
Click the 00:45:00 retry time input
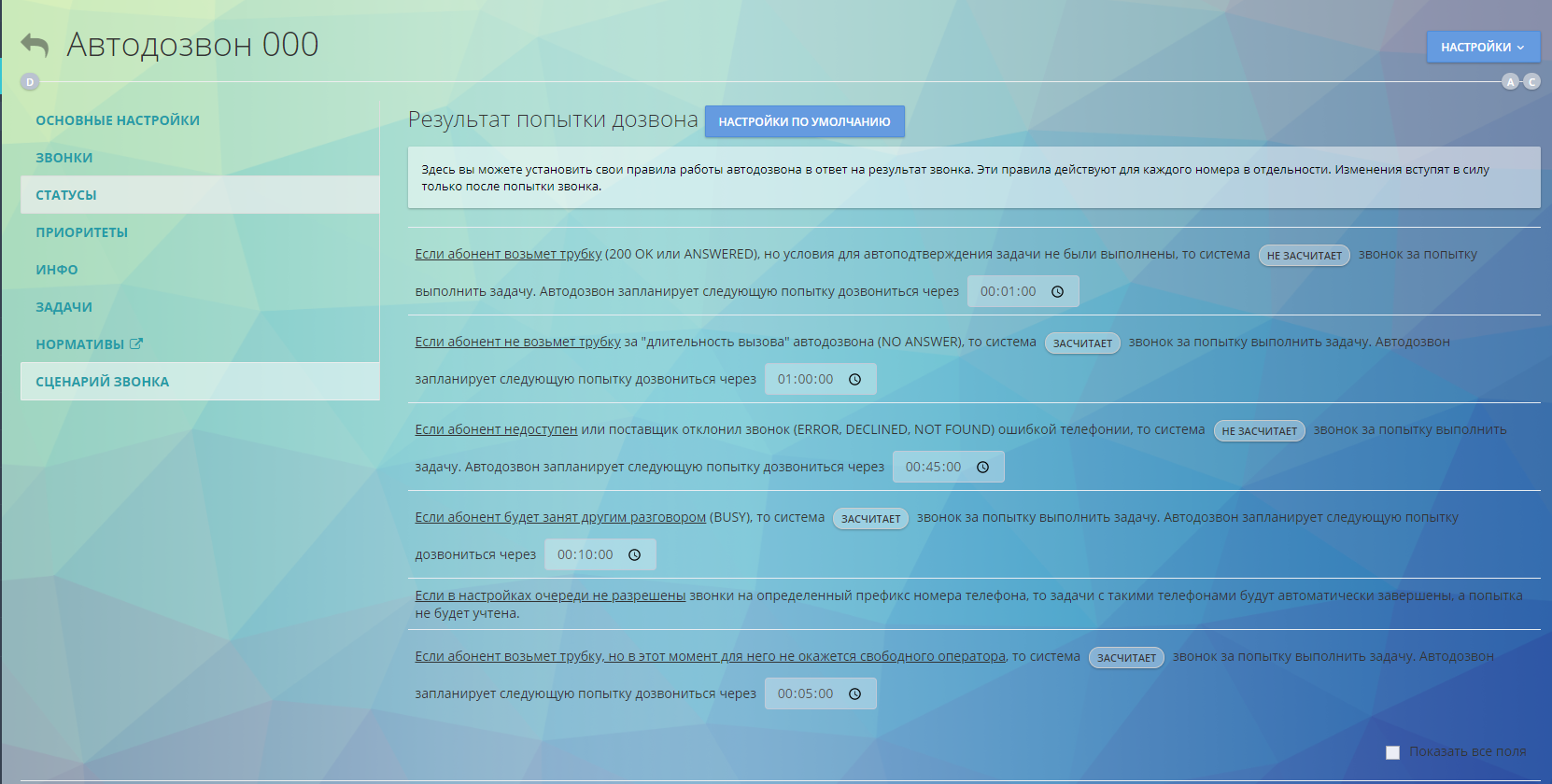point(933,467)
